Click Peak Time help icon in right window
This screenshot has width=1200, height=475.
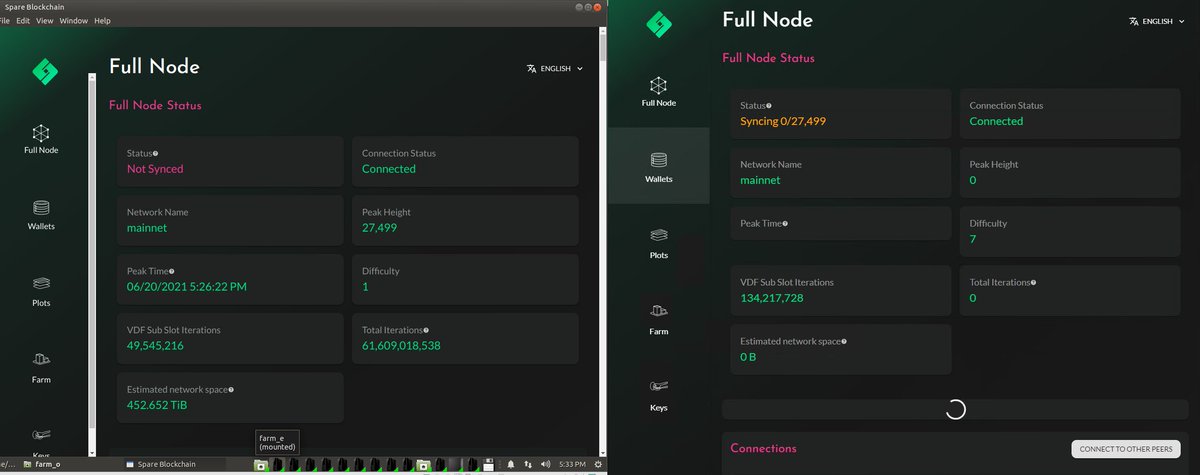coord(786,223)
